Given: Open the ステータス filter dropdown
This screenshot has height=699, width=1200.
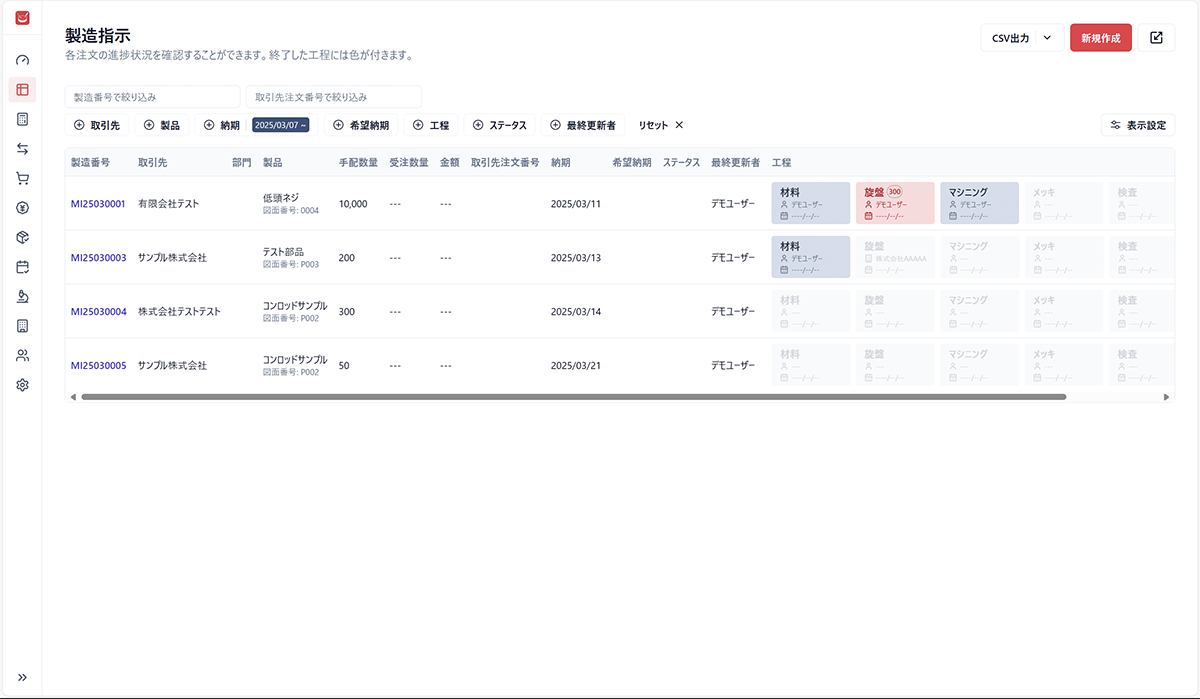Looking at the screenshot, I should pos(499,125).
